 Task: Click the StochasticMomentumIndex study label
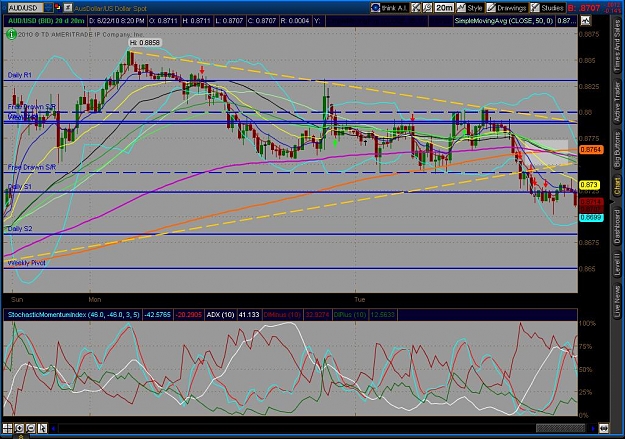73,315
